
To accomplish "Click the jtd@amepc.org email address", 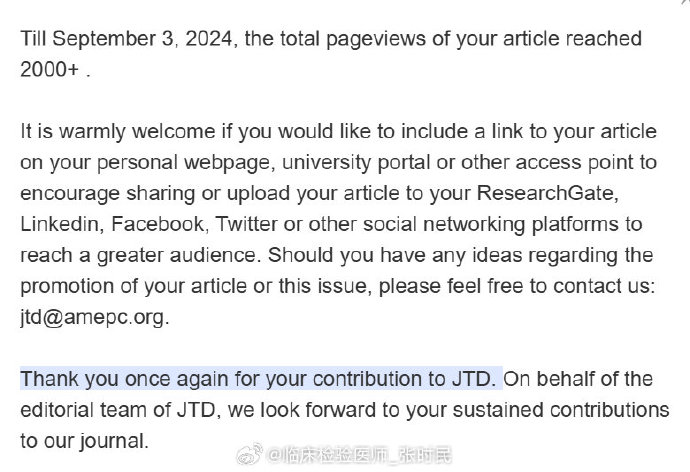I will click(92, 317).
